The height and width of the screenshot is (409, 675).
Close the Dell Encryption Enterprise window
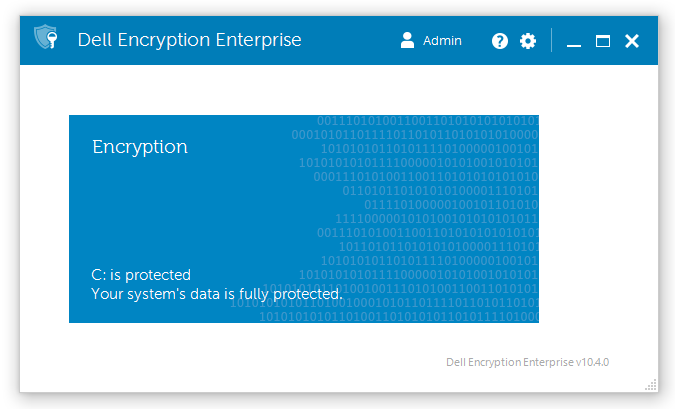[x=632, y=41]
